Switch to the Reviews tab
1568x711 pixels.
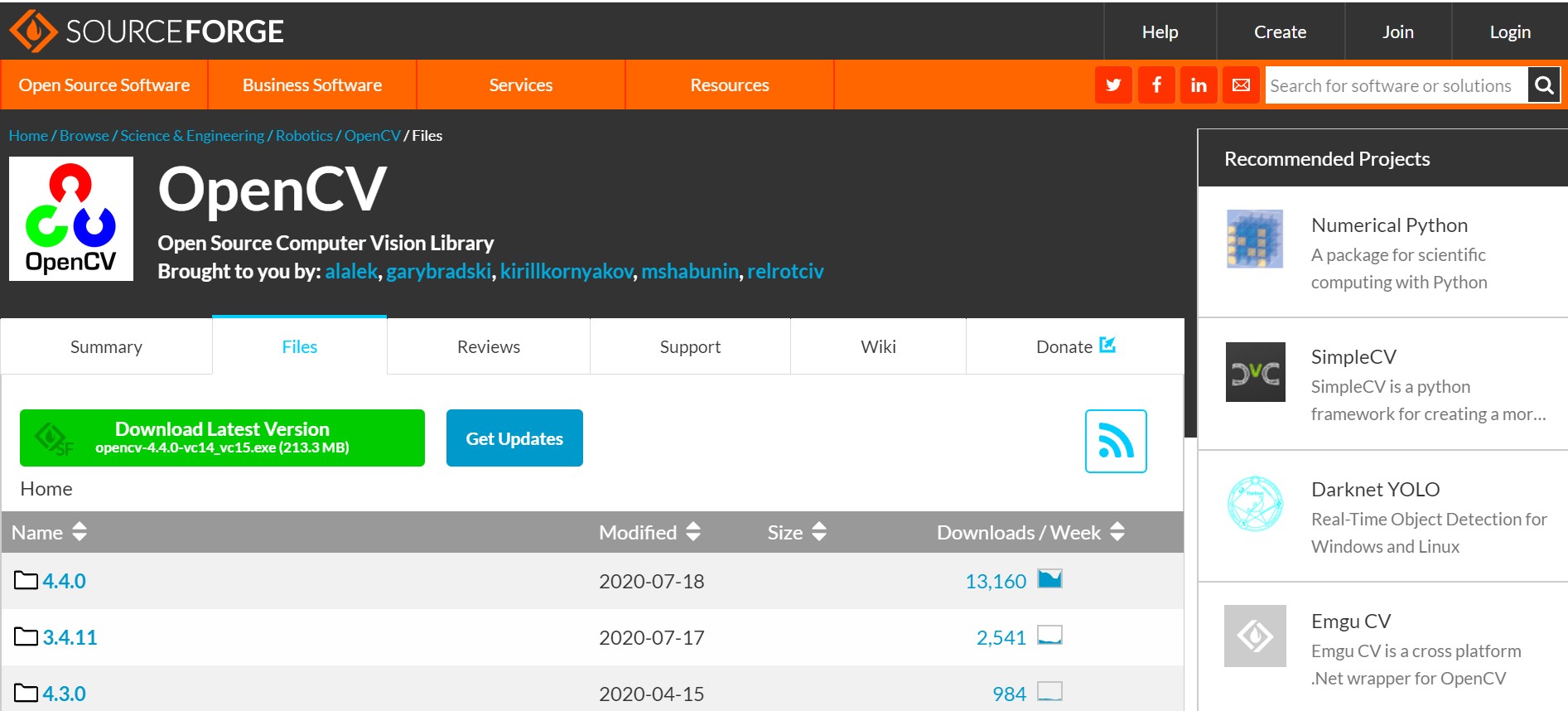pos(489,346)
